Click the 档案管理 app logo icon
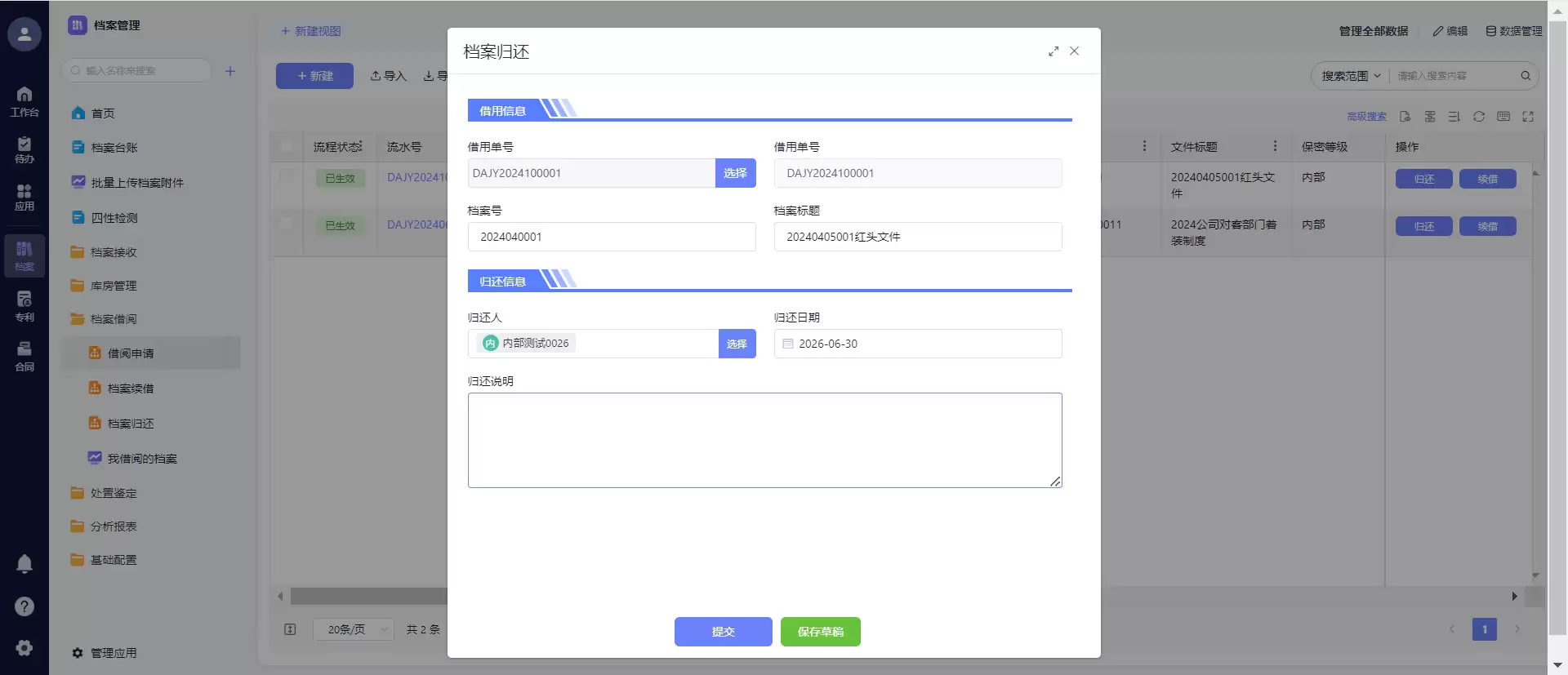Screen dimensions: 1568x675 (x=78, y=25)
